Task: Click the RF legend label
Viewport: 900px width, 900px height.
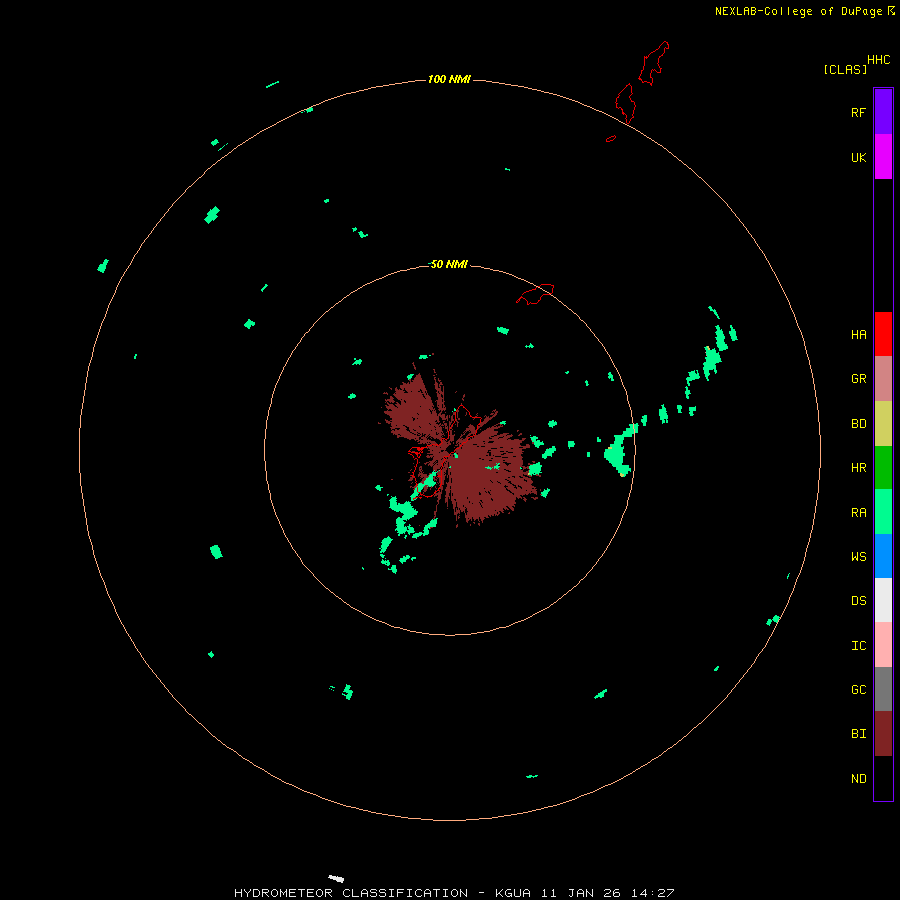Action: coord(858,112)
